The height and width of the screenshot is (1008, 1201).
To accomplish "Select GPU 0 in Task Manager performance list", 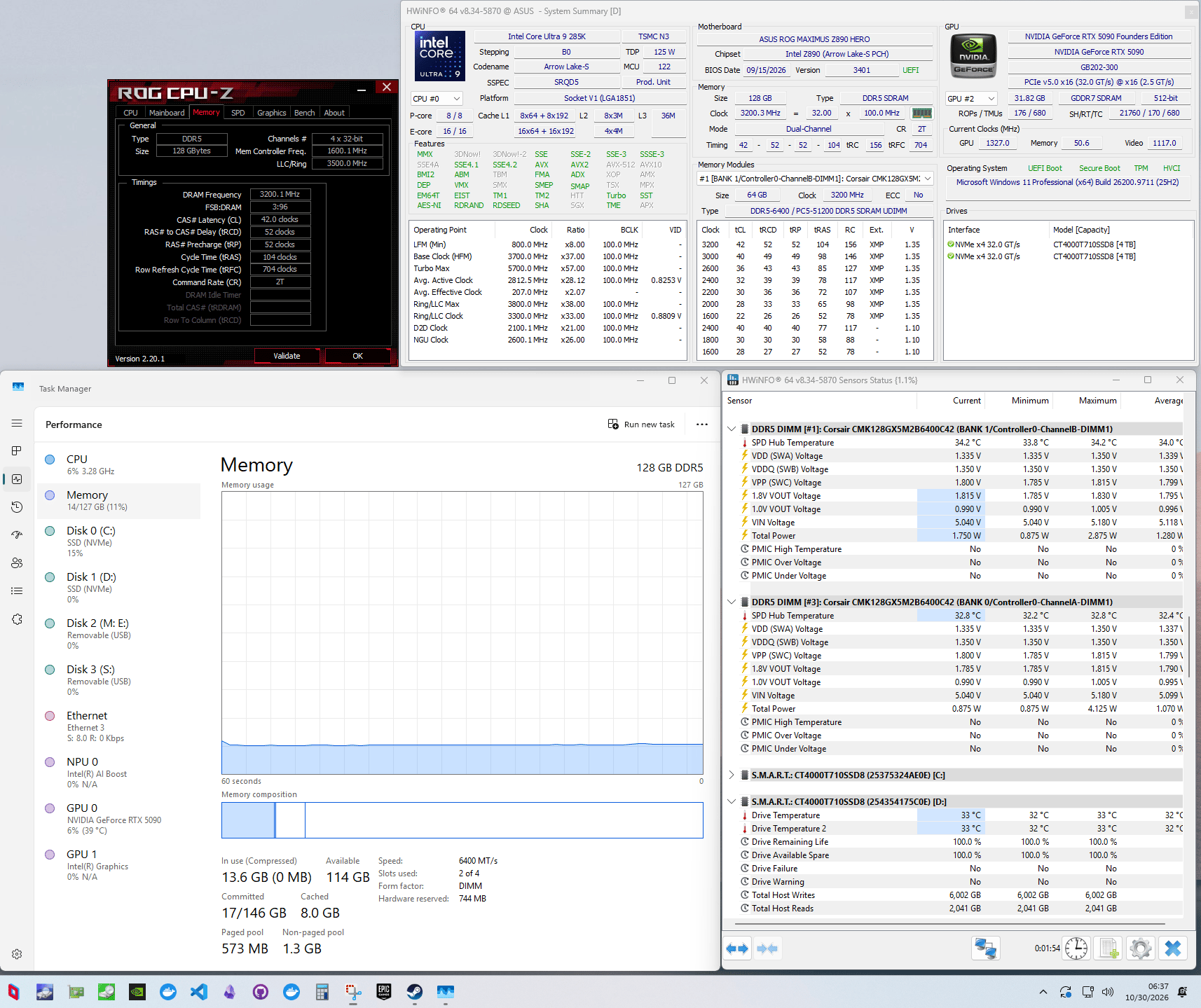I will click(119, 819).
